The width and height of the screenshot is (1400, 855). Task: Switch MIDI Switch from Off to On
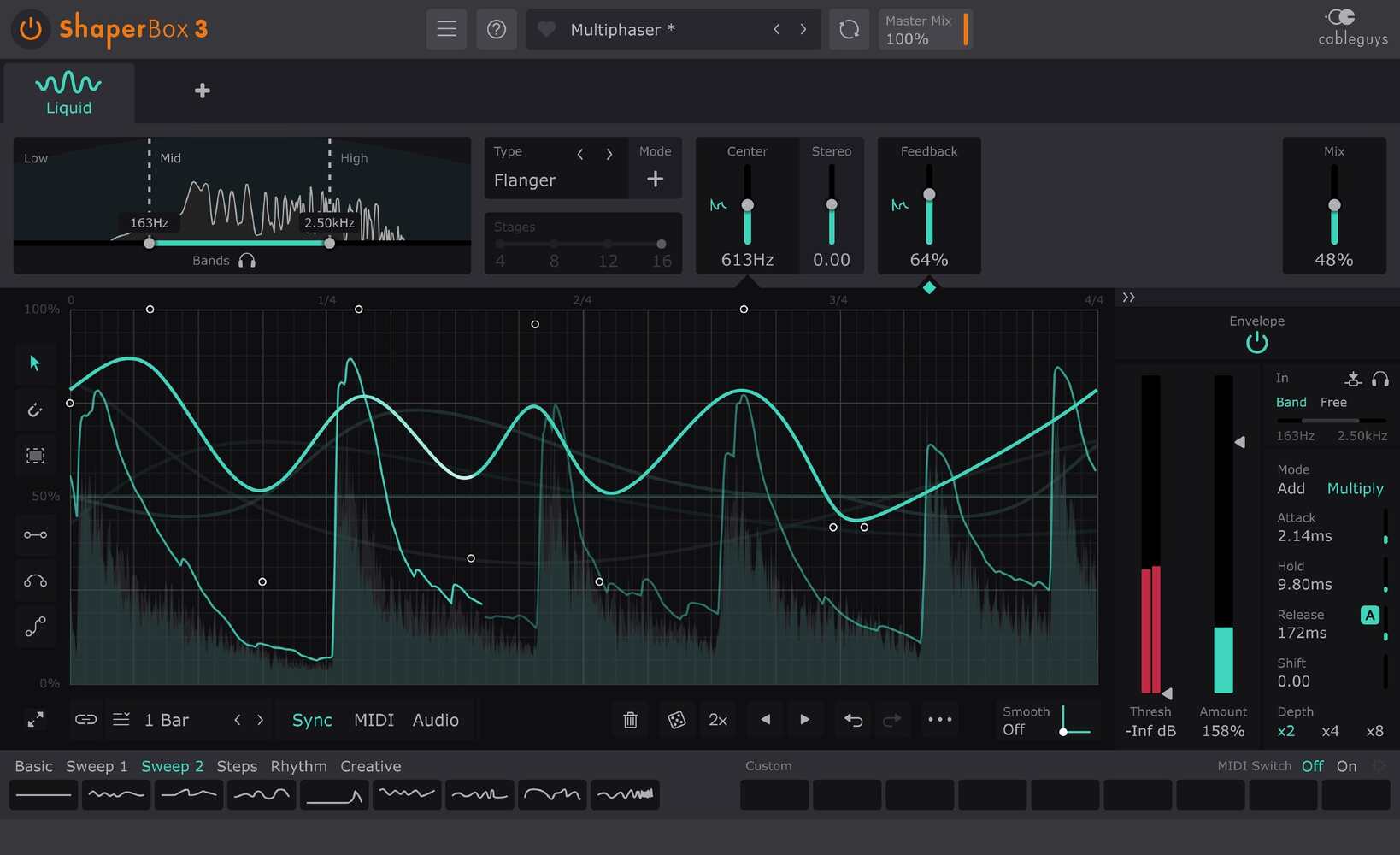pyautogui.click(x=1346, y=766)
